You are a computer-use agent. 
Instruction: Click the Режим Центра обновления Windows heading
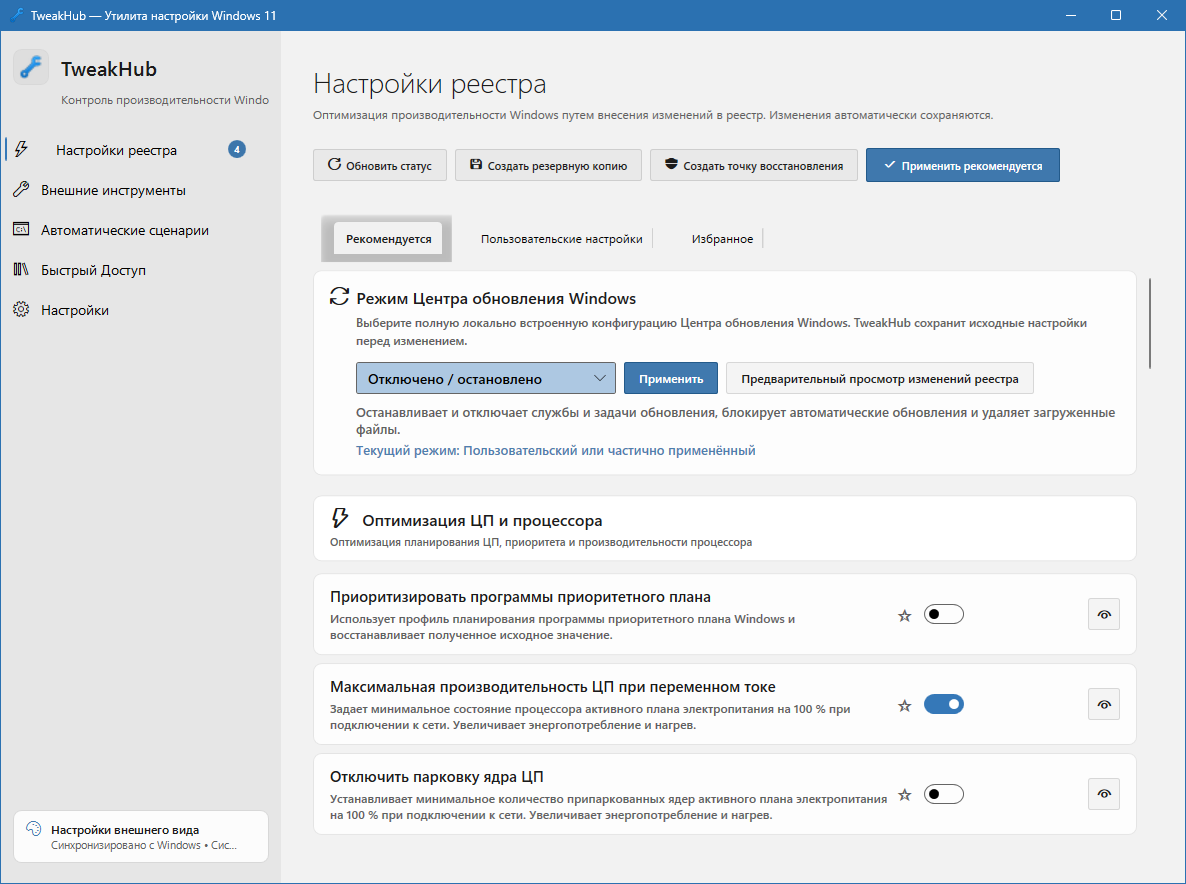(x=496, y=298)
